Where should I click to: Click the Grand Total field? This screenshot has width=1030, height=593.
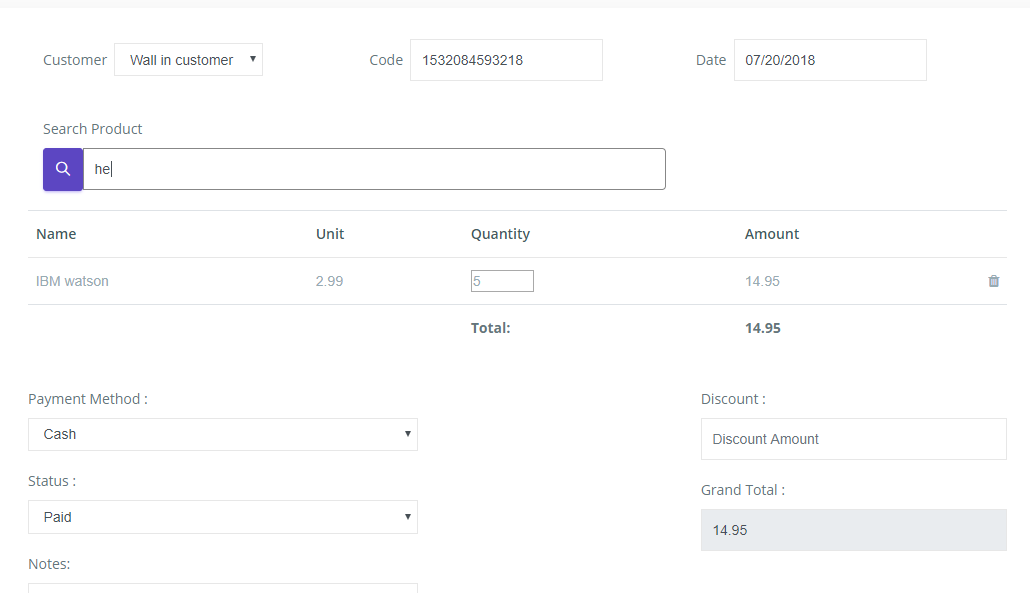(x=853, y=530)
